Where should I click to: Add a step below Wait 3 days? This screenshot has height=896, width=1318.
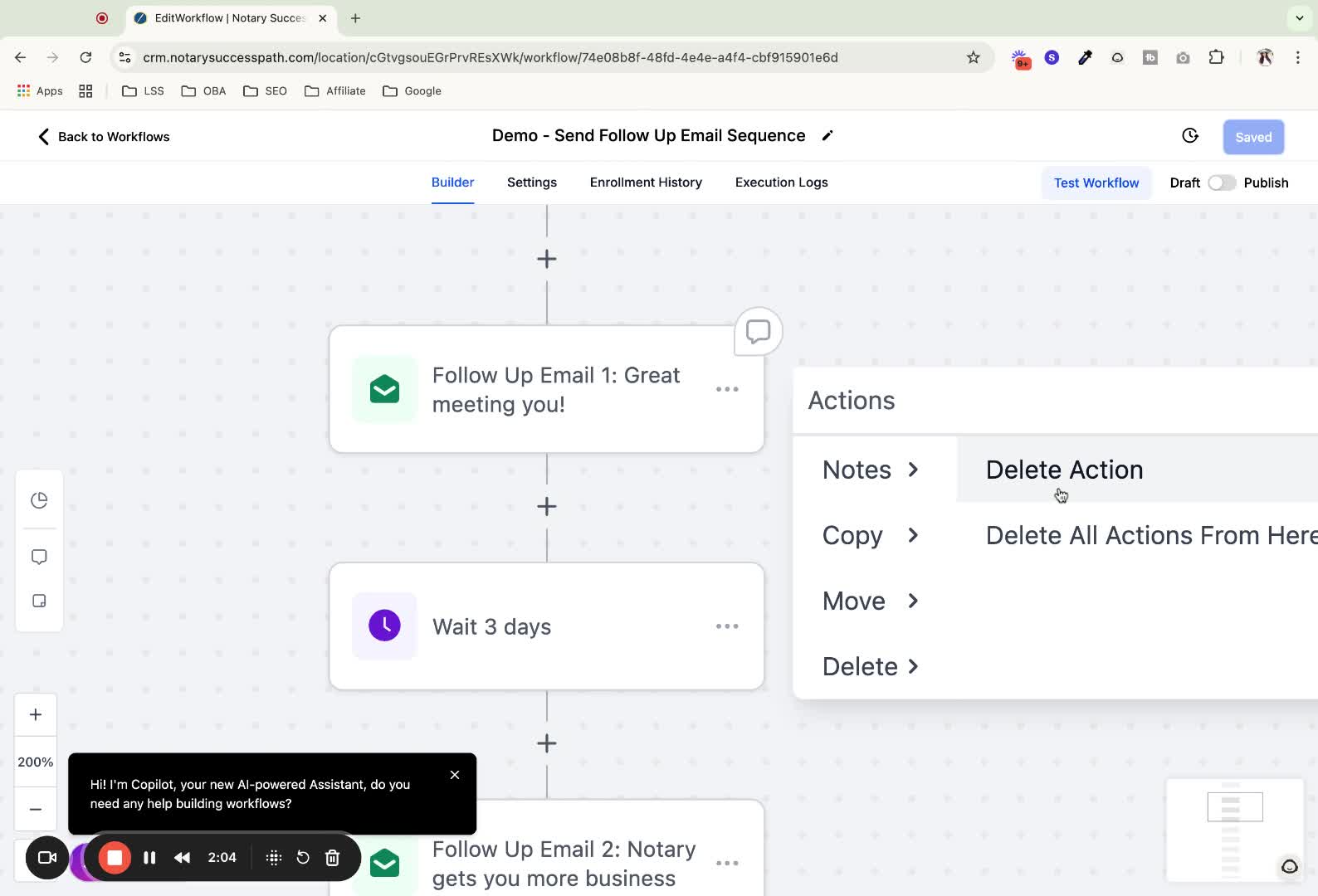coord(546,743)
